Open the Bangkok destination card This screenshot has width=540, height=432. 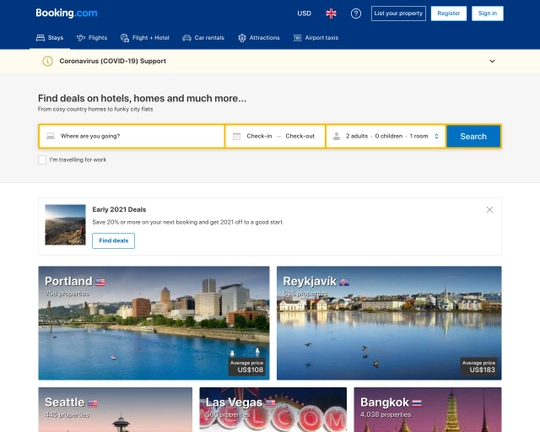point(428,410)
